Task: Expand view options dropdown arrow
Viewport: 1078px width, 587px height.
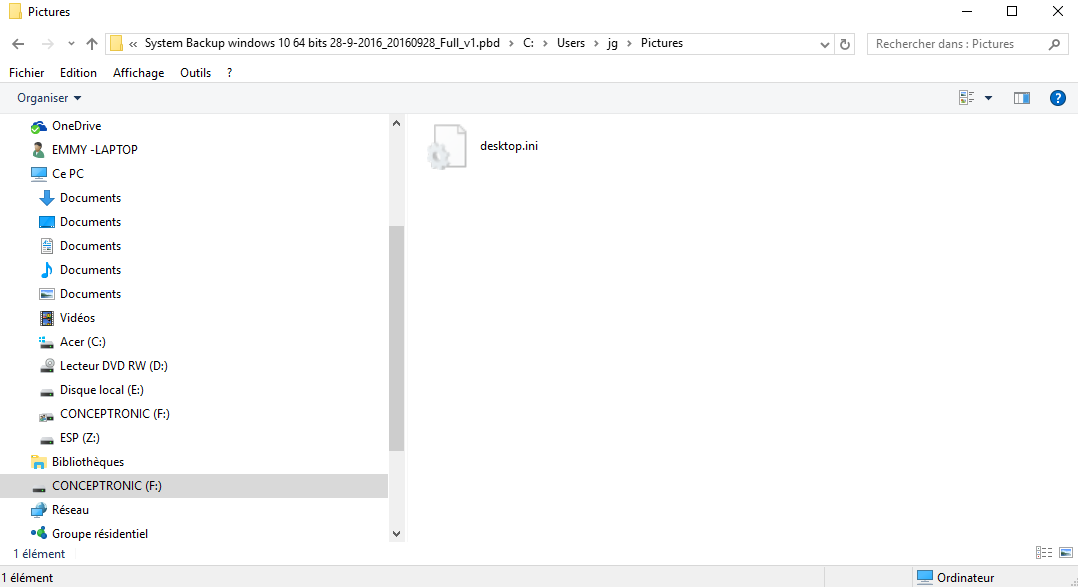Action: coord(989,98)
